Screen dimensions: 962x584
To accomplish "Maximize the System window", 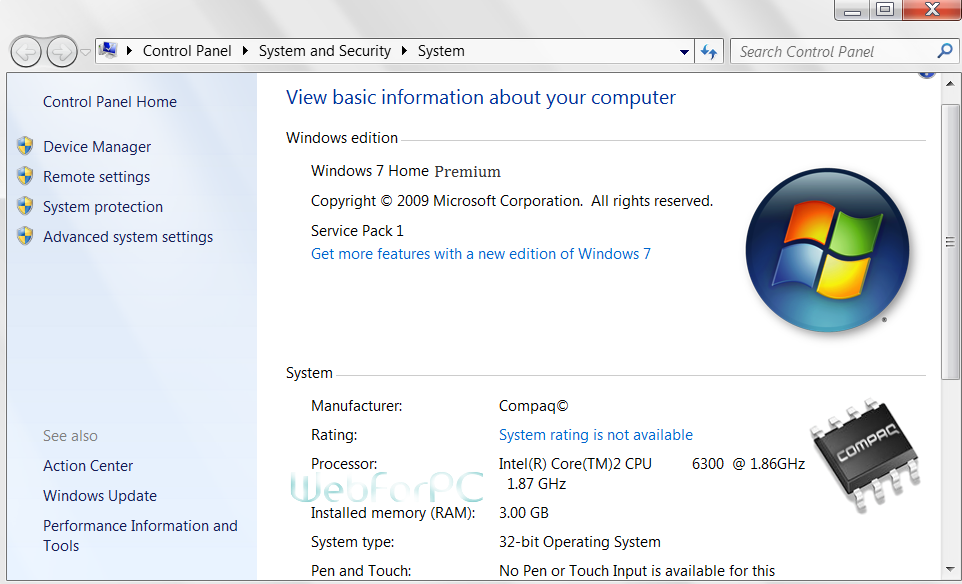I will pyautogui.click(x=885, y=9).
